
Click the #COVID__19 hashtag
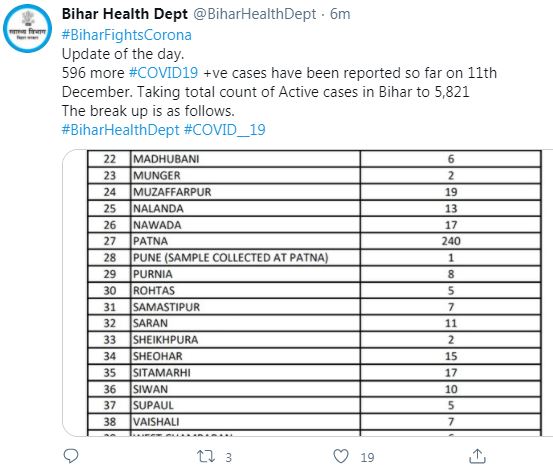click(x=225, y=130)
